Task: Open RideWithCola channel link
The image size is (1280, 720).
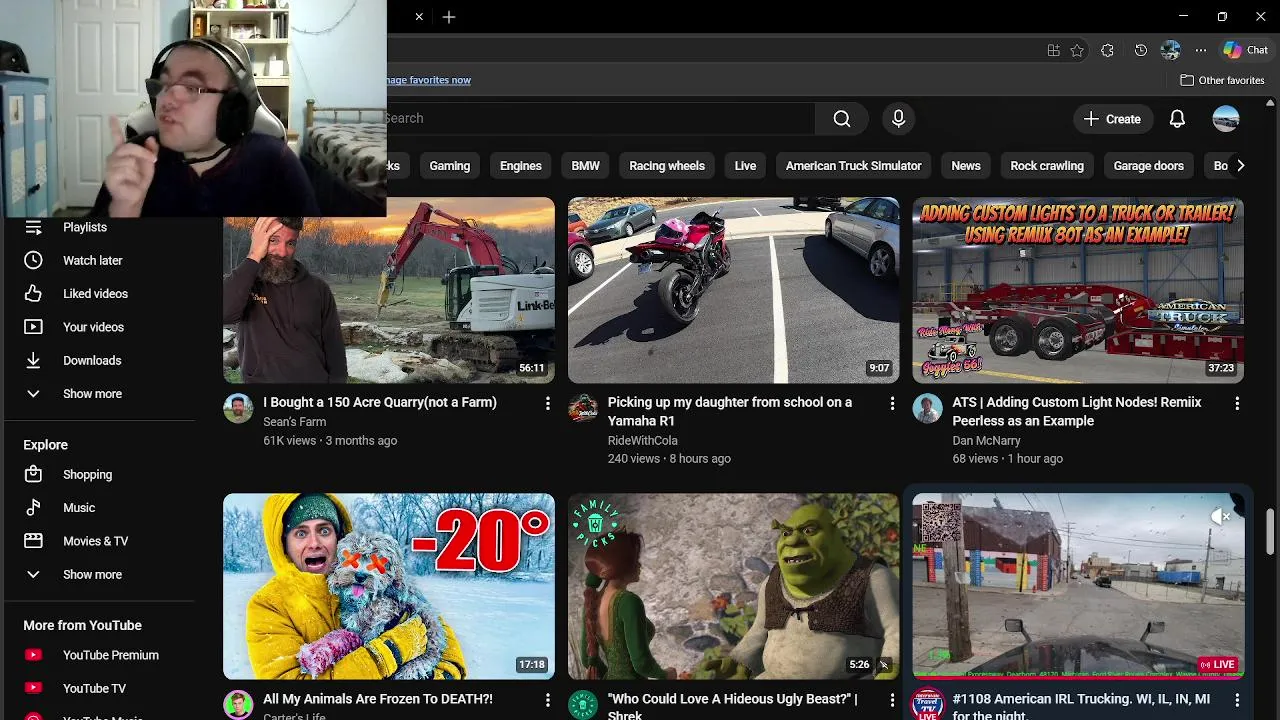Action: tap(642, 440)
